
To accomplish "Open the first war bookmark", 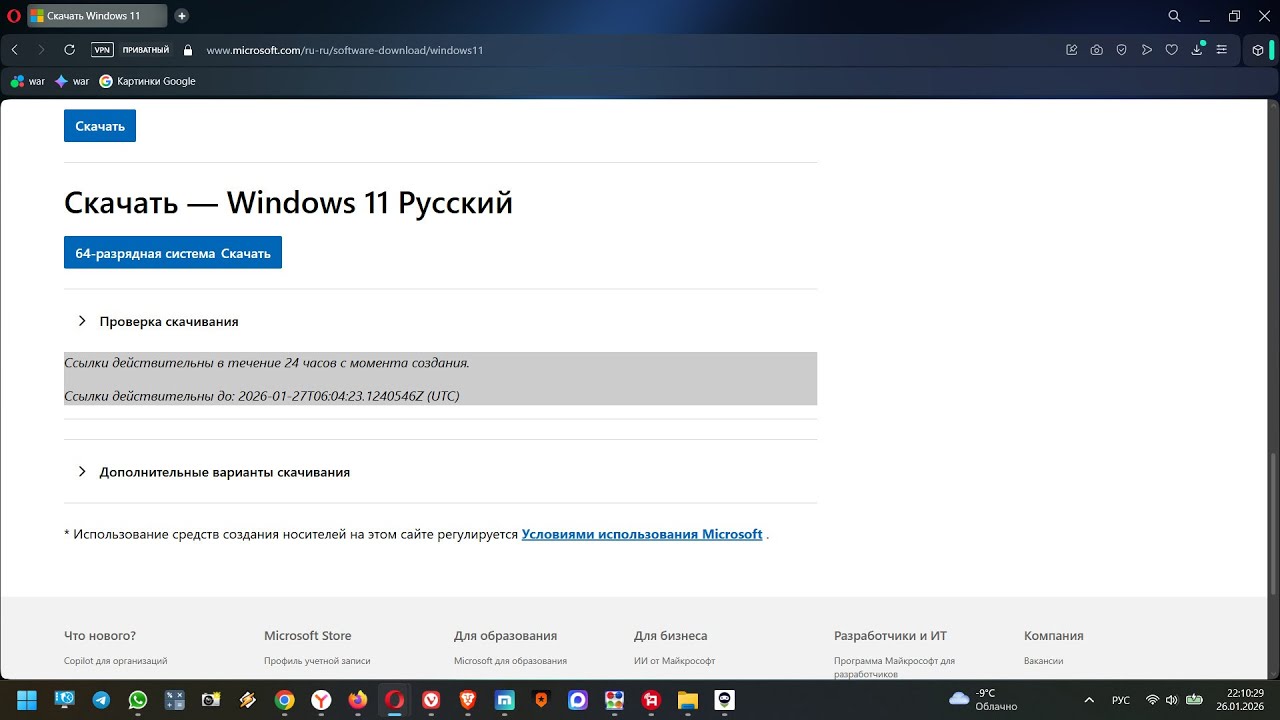I will [28, 81].
